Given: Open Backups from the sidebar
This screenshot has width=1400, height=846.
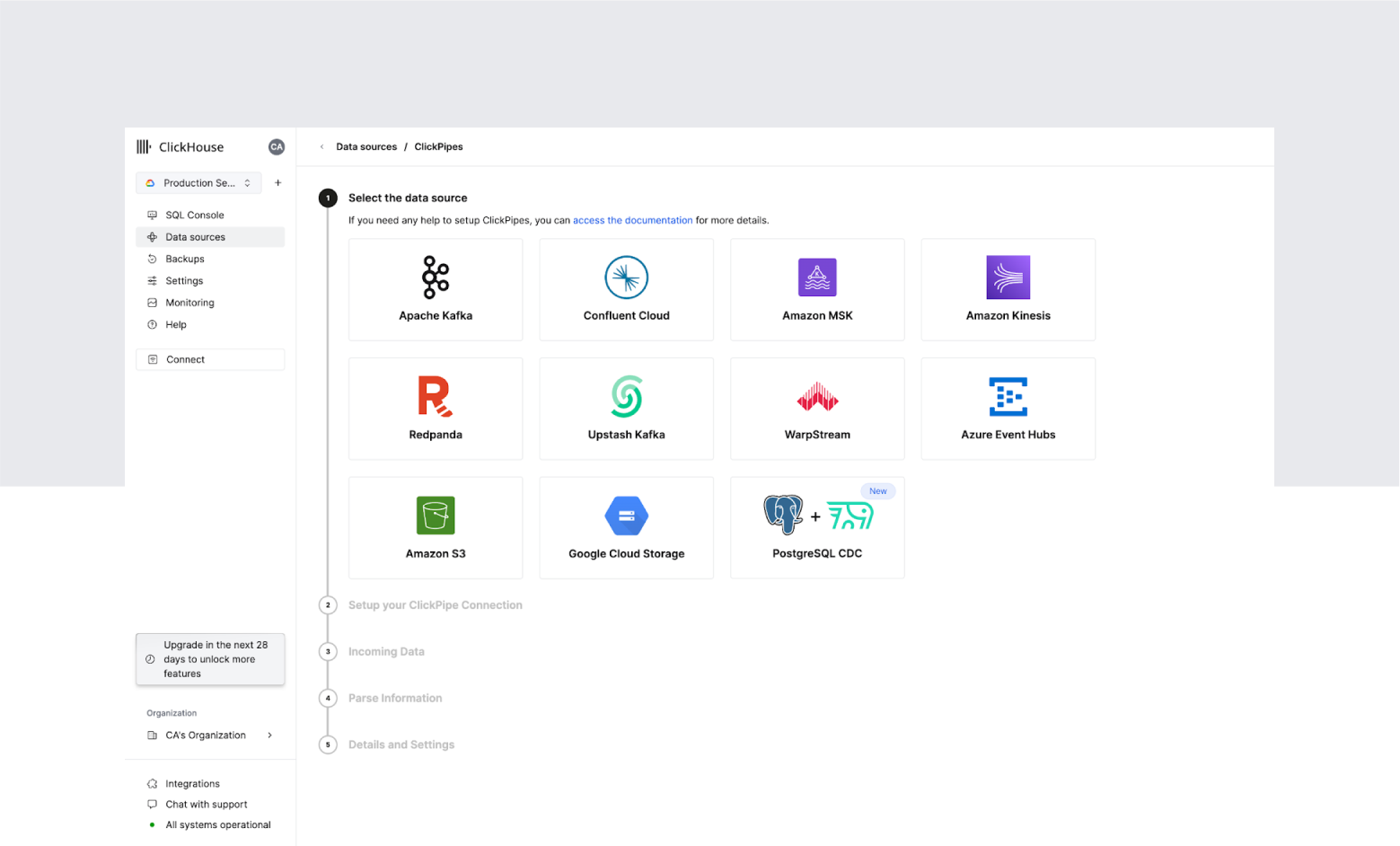Looking at the screenshot, I should click(x=185, y=260).
